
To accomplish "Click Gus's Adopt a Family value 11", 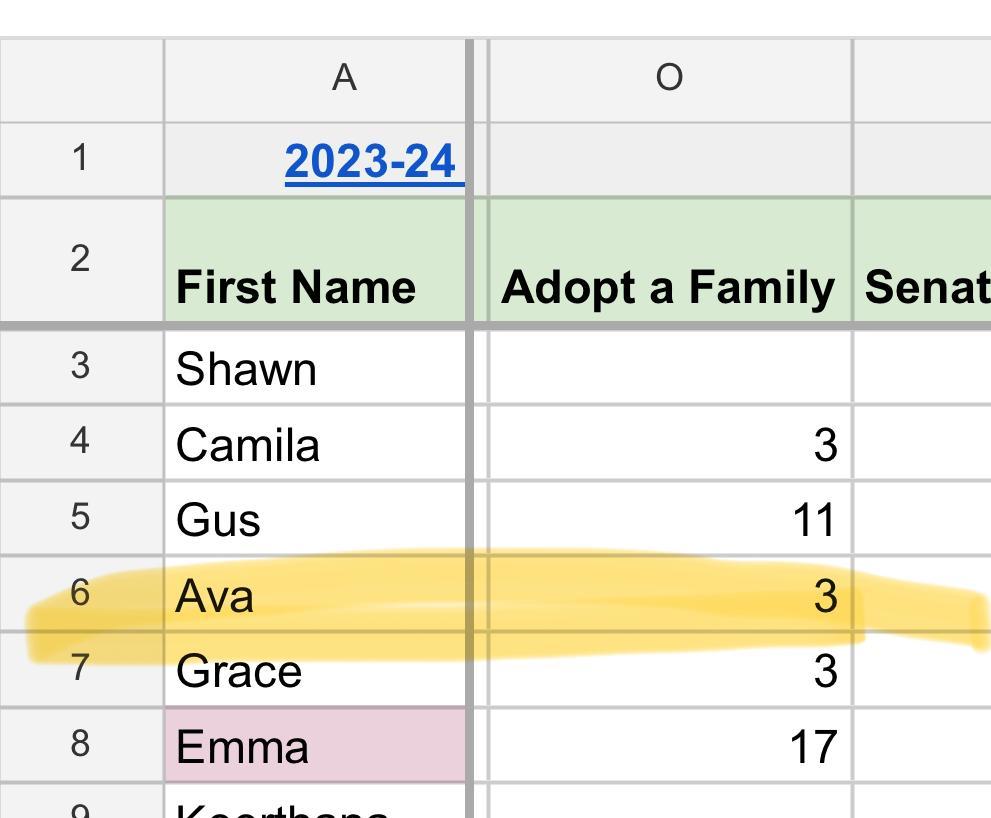I will [x=669, y=519].
